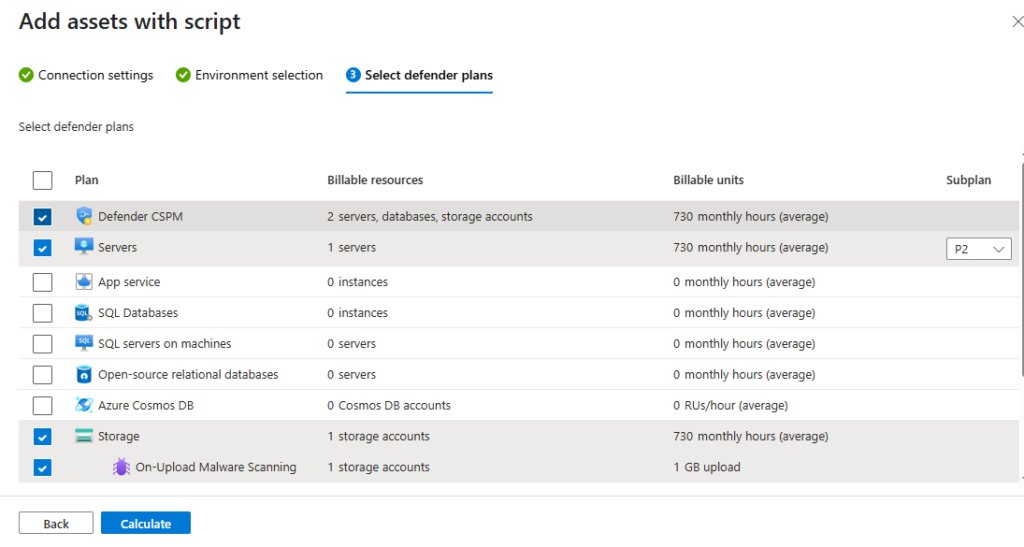Click the Billable resources column header
This screenshot has width=1024, height=547.
point(375,180)
